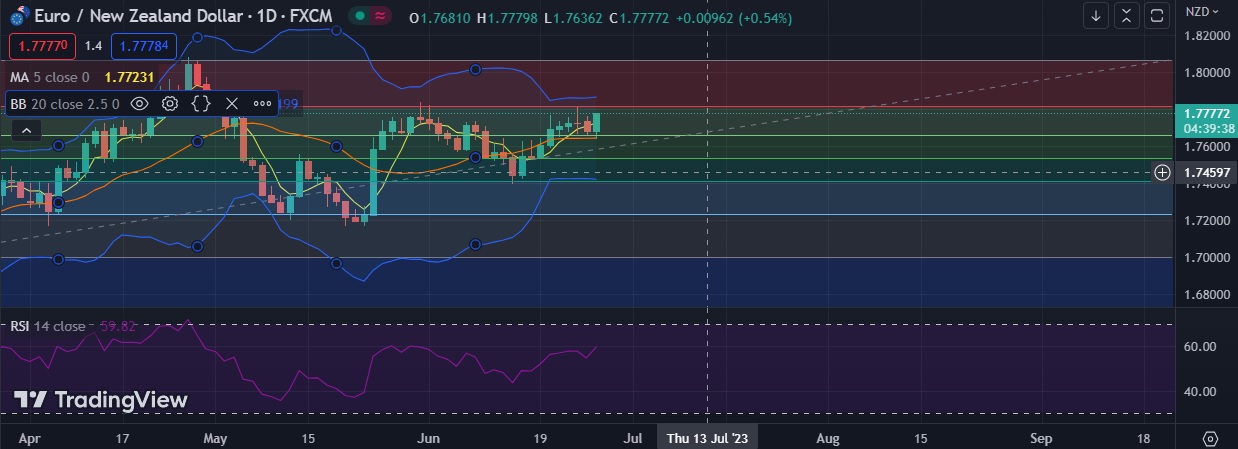Click the Thu 13 Jul '23 date label
Image resolution: width=1238 pixels, height=449 pixels.
pyautogui.click(x=707, y=438)
